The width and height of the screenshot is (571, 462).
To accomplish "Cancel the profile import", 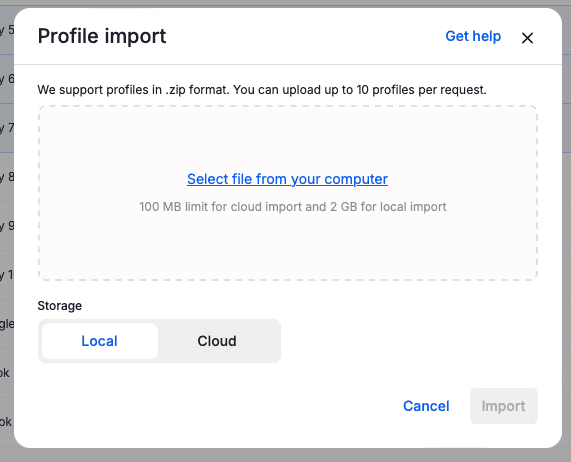I will coord(426,406).
